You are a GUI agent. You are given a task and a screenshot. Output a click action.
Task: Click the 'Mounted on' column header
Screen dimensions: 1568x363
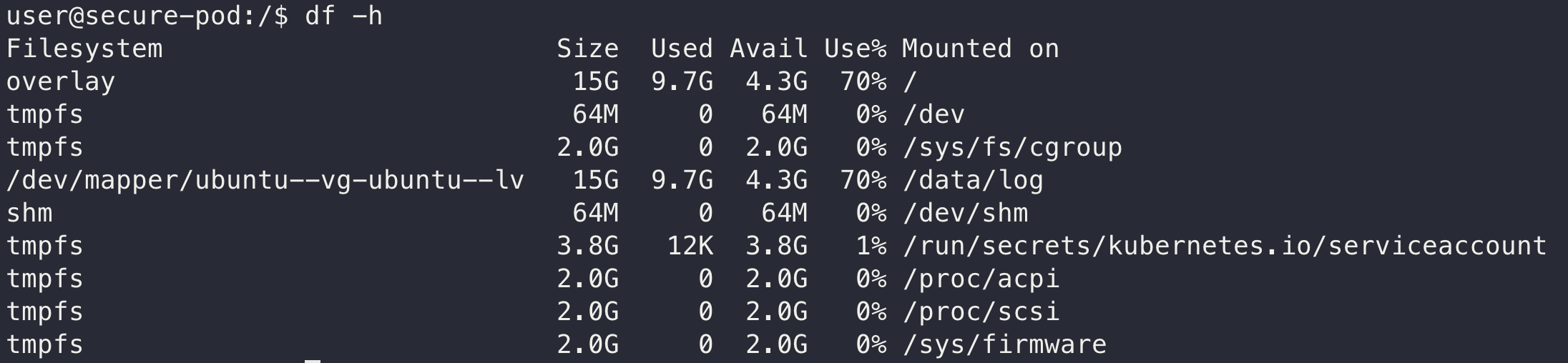pyautogui.click(x=980, y=49)
